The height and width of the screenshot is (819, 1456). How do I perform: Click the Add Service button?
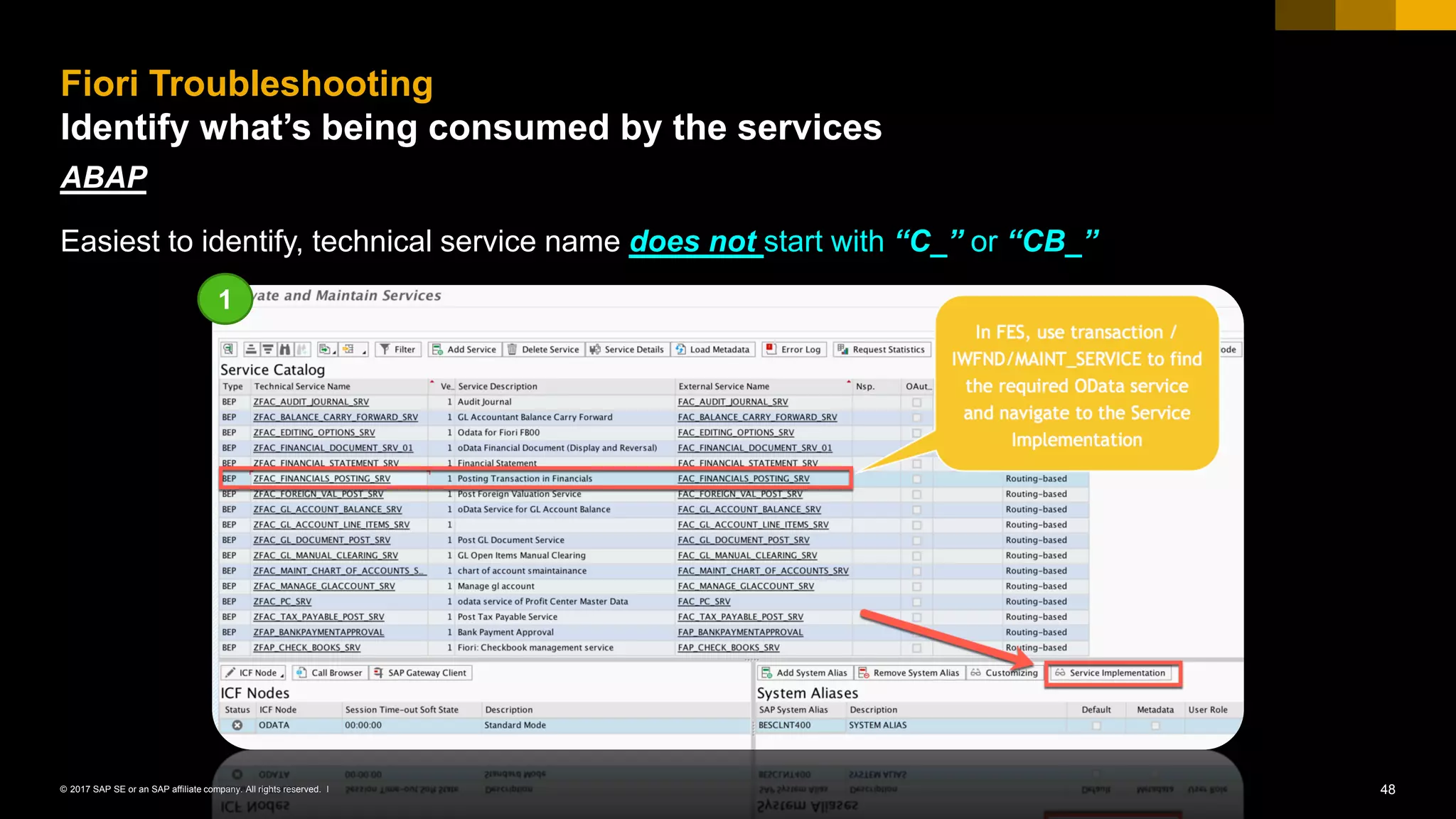[464, 349]
